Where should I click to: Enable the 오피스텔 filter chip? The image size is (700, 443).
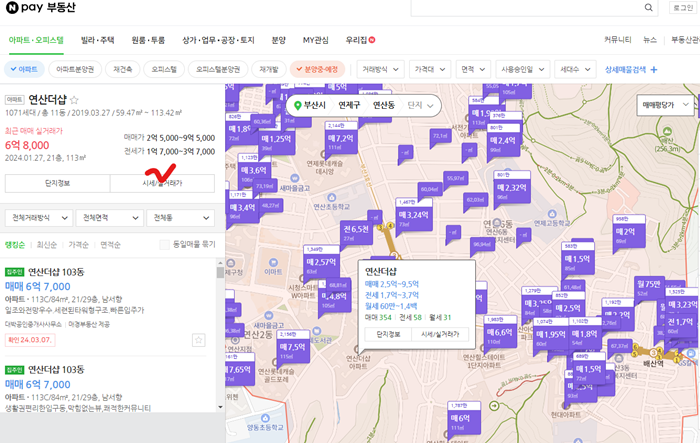[164, 70]
